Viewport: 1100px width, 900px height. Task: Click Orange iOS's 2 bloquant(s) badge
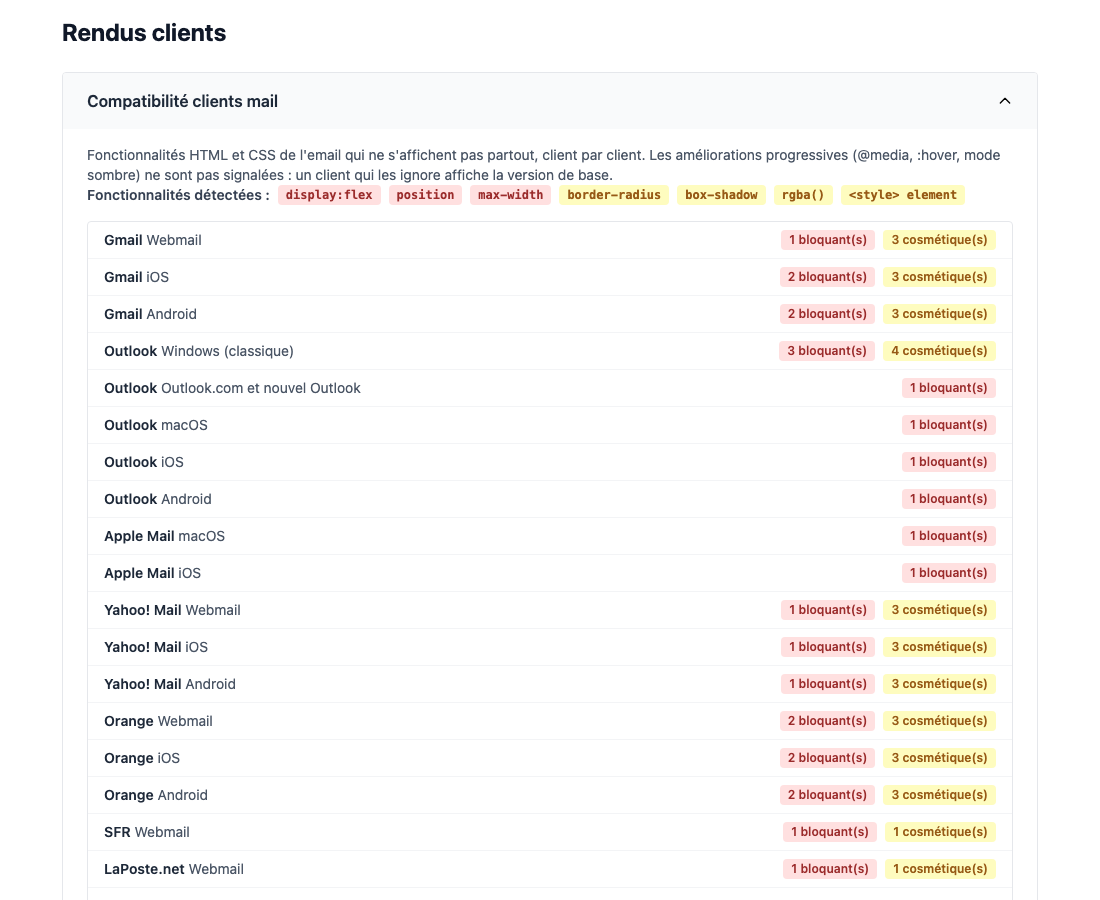827,758
